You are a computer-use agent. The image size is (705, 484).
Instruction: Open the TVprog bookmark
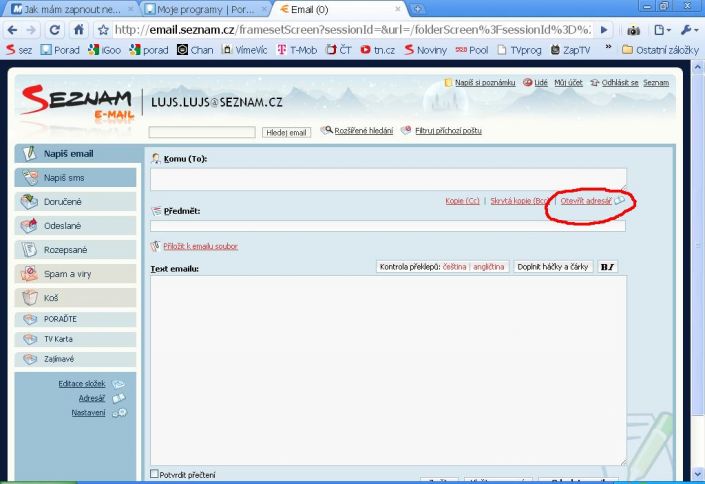tap(519, 50)
